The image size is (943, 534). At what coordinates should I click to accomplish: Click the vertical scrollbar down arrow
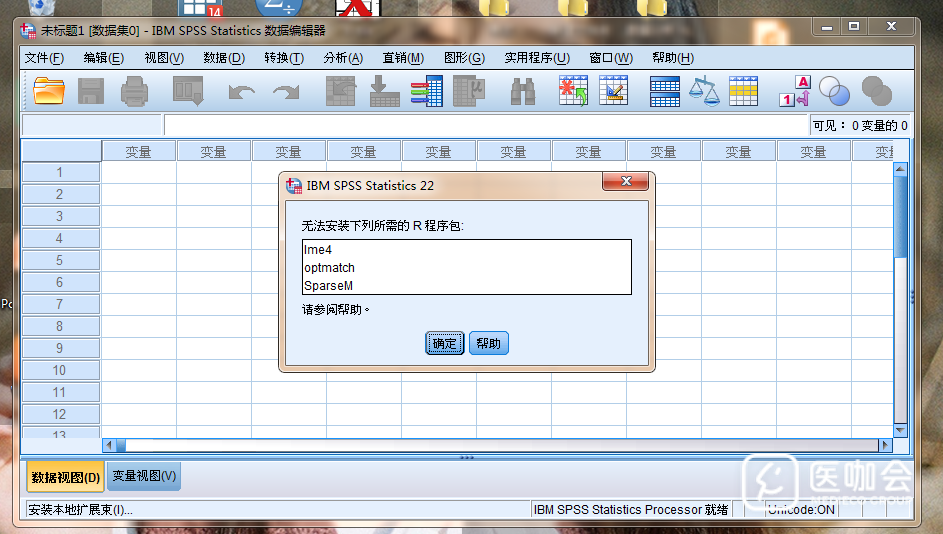point(900,430)
